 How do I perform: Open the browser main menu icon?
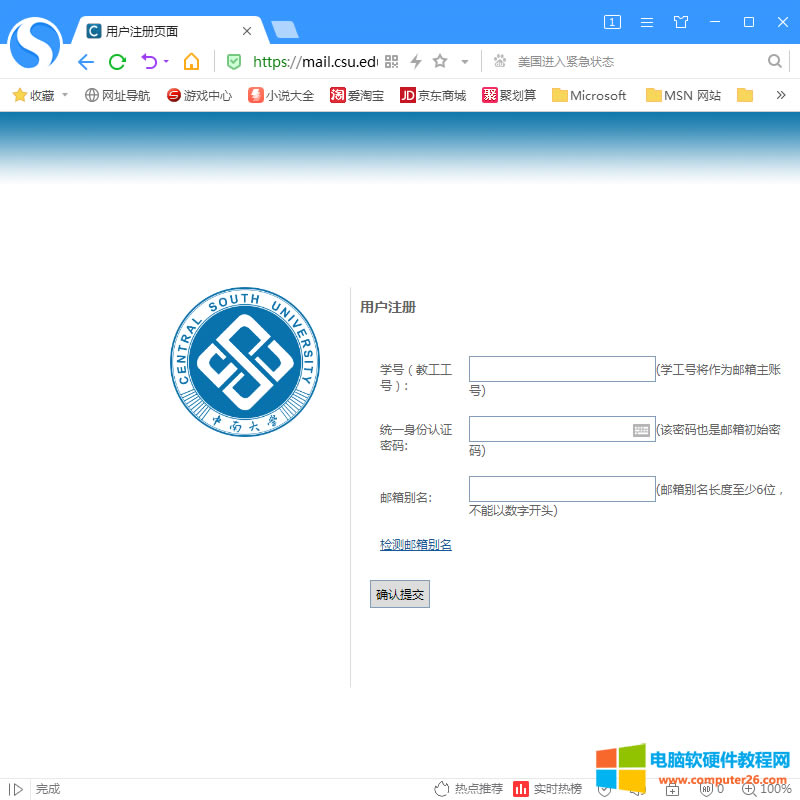click(647, 22)
